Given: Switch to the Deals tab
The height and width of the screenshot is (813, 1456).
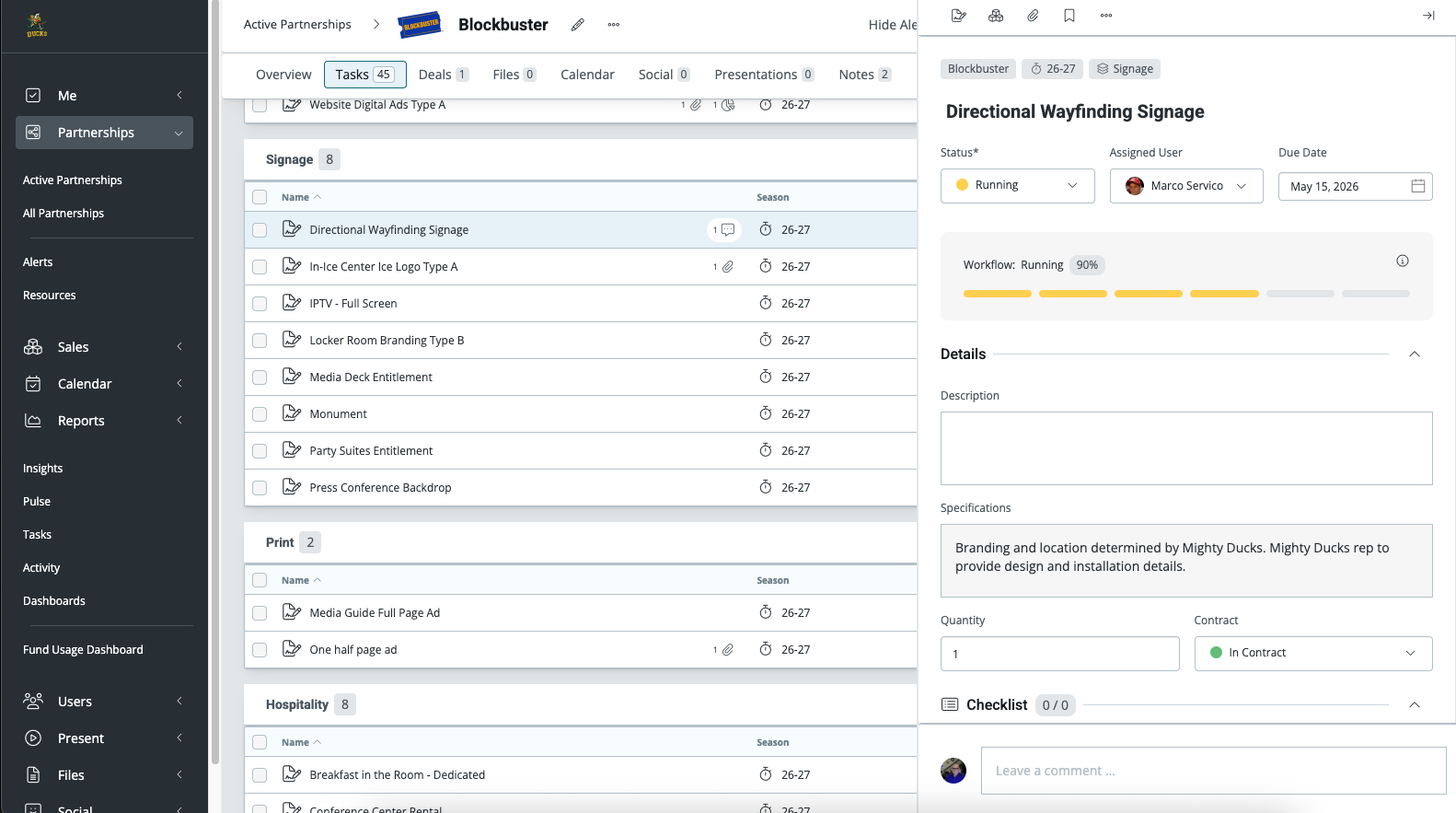Looking at the screenshot, I should click(444, 75).
